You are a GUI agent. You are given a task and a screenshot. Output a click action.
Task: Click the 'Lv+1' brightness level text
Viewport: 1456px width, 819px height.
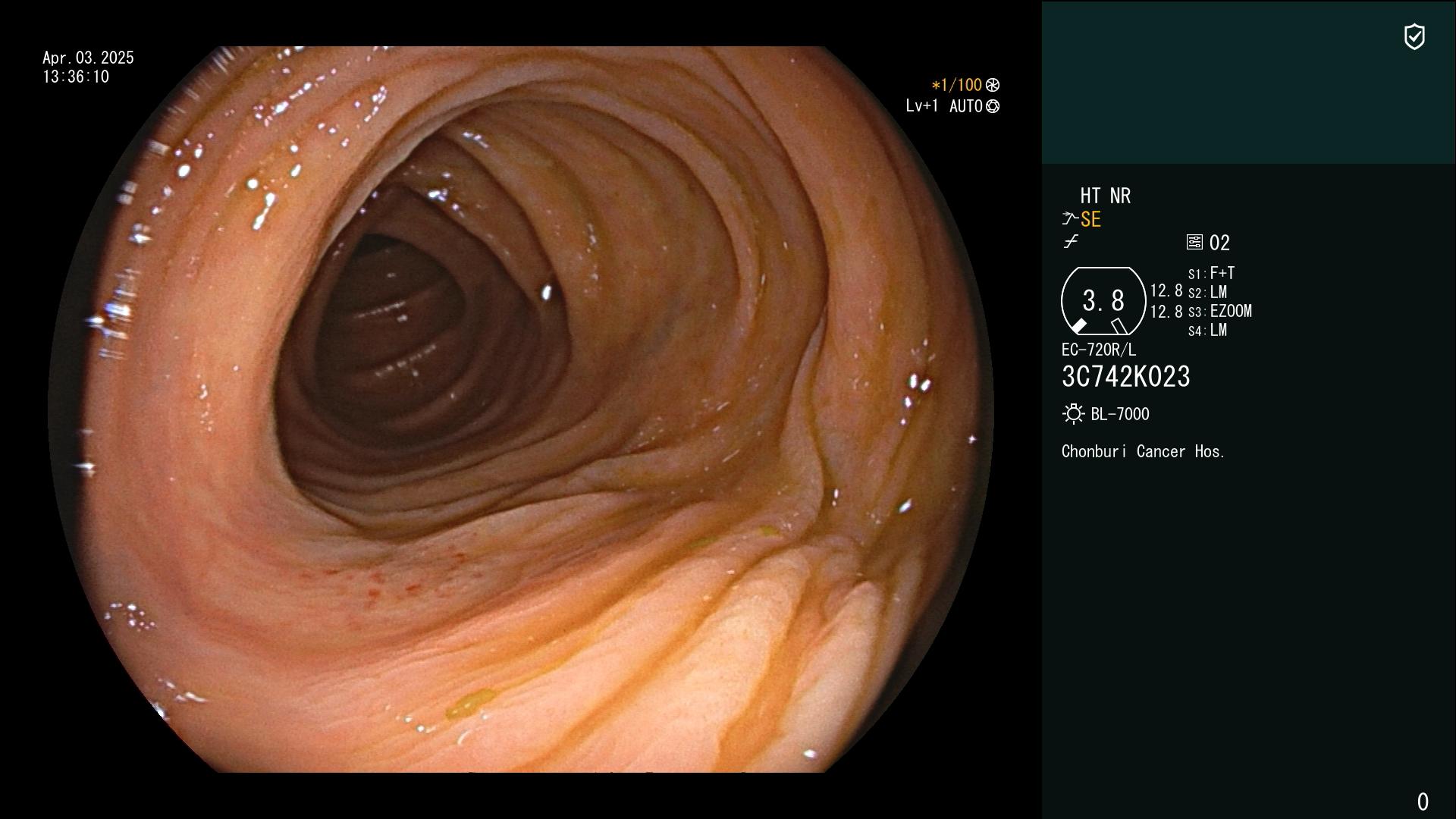(x=921, y=106)
